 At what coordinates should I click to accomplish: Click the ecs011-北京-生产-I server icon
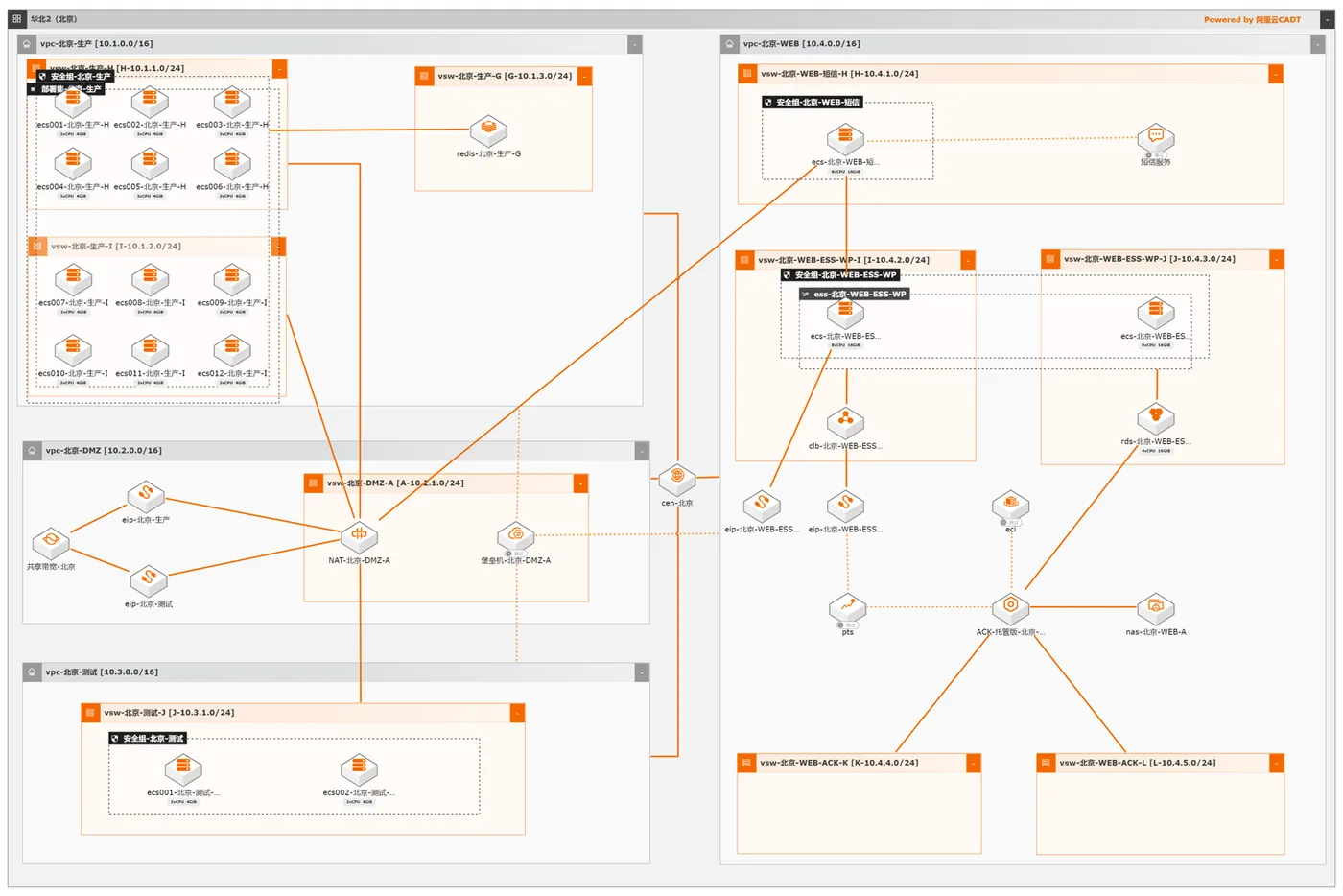(x=150, y=351)
